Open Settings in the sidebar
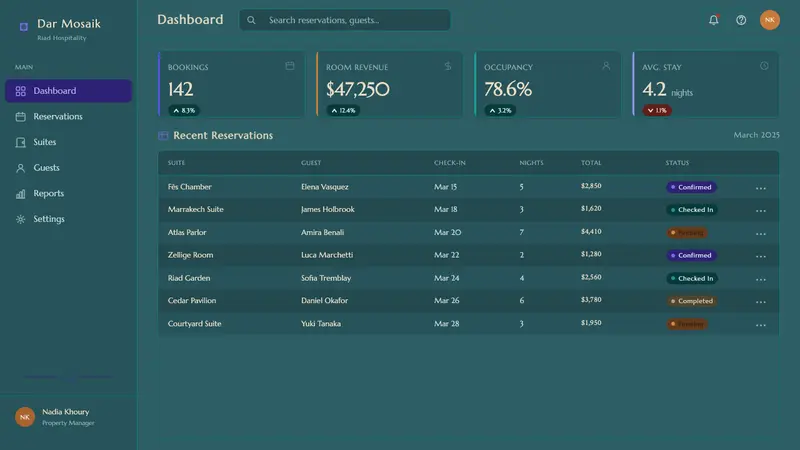 click(x=68, y=219)
